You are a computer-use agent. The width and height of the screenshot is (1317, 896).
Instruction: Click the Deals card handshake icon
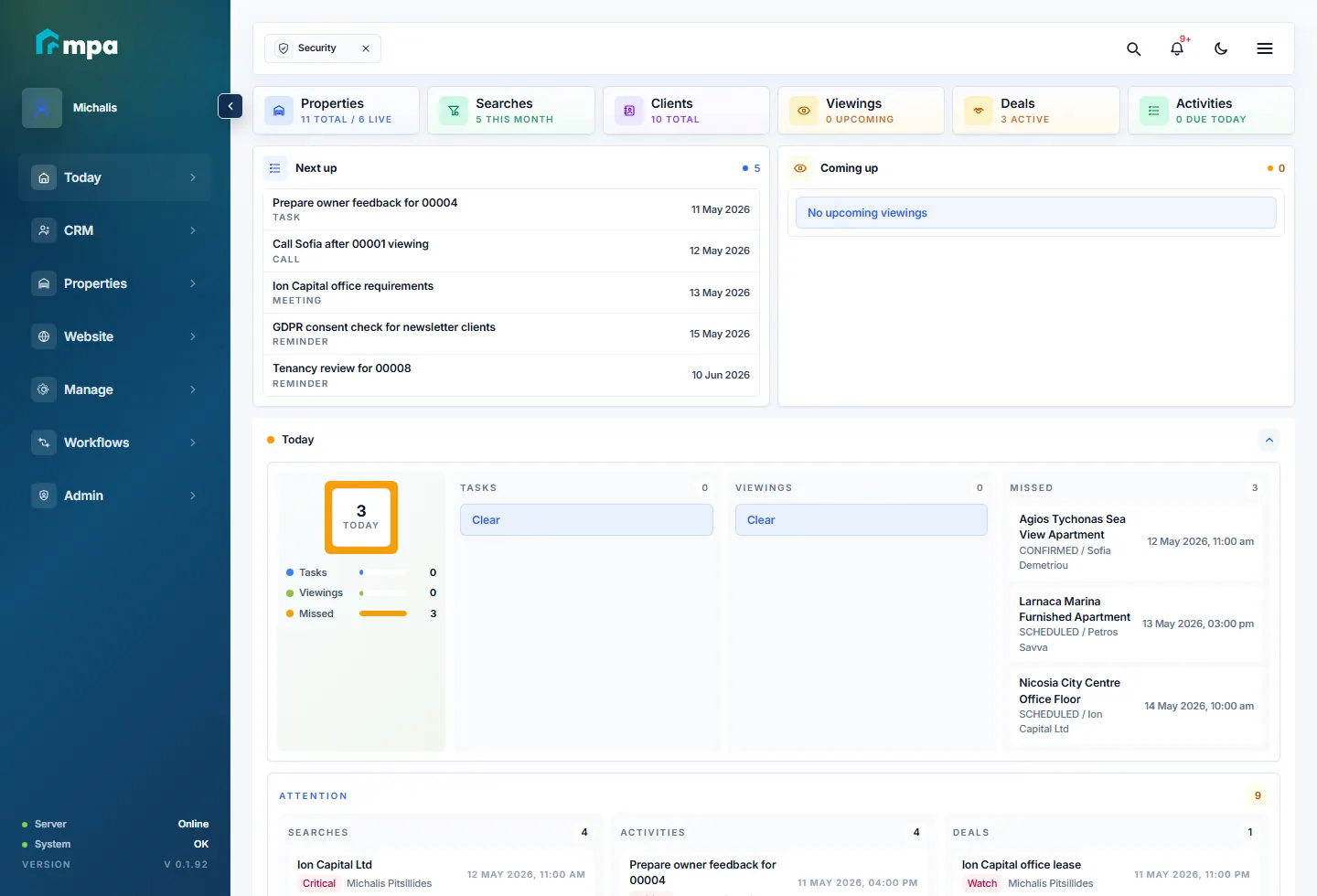(979, 111)
